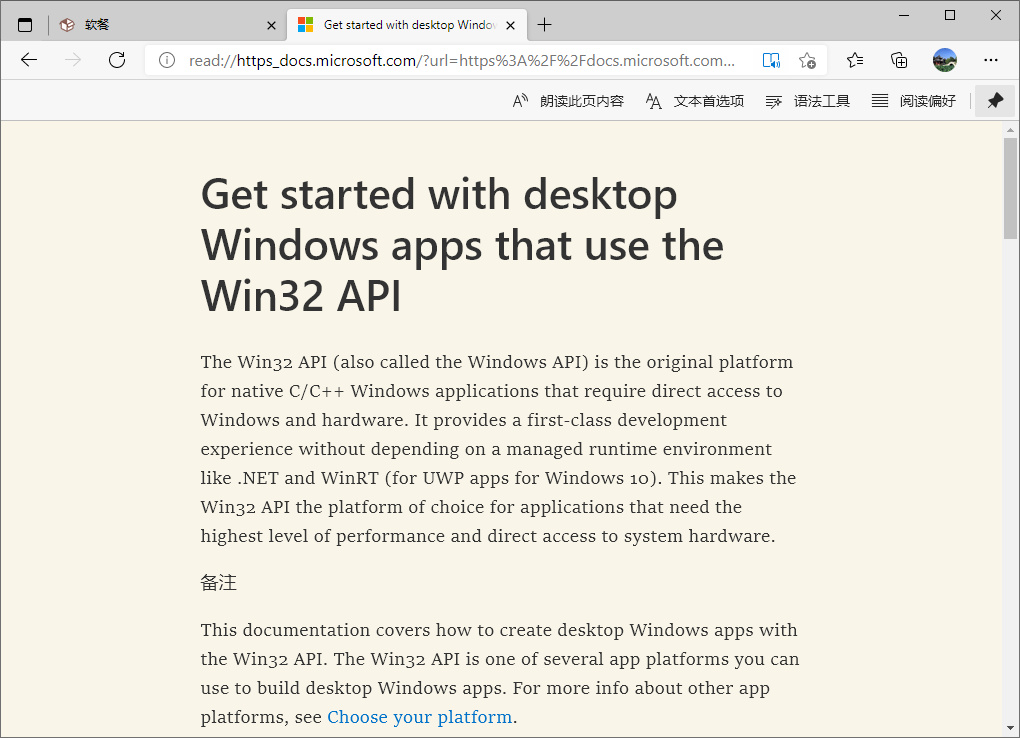Screen dimensions: 1020x738
Task: Open the Collections panel
Action: click(899, 60)
